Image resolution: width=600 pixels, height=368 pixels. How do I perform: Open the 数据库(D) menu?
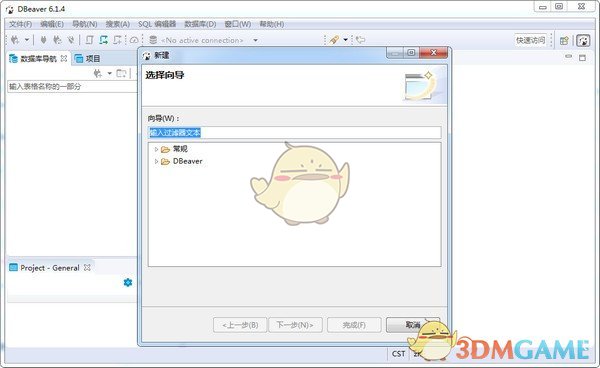pyautogui.click(x=200, y=24)
